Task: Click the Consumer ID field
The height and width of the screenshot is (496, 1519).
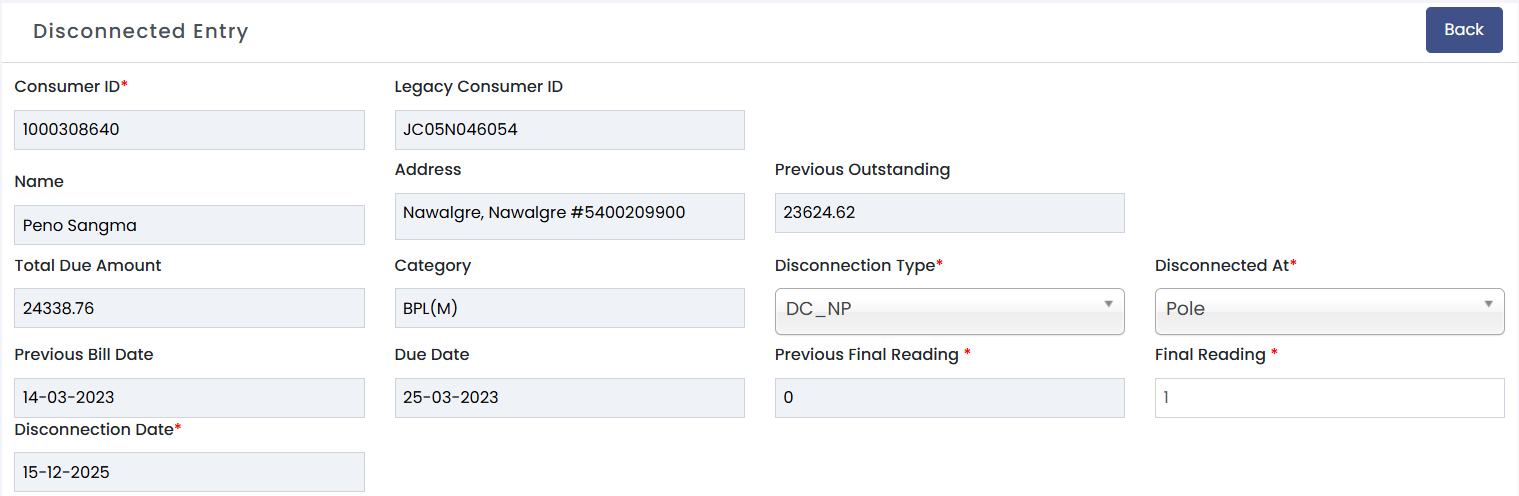Action: tap(189, 130)
